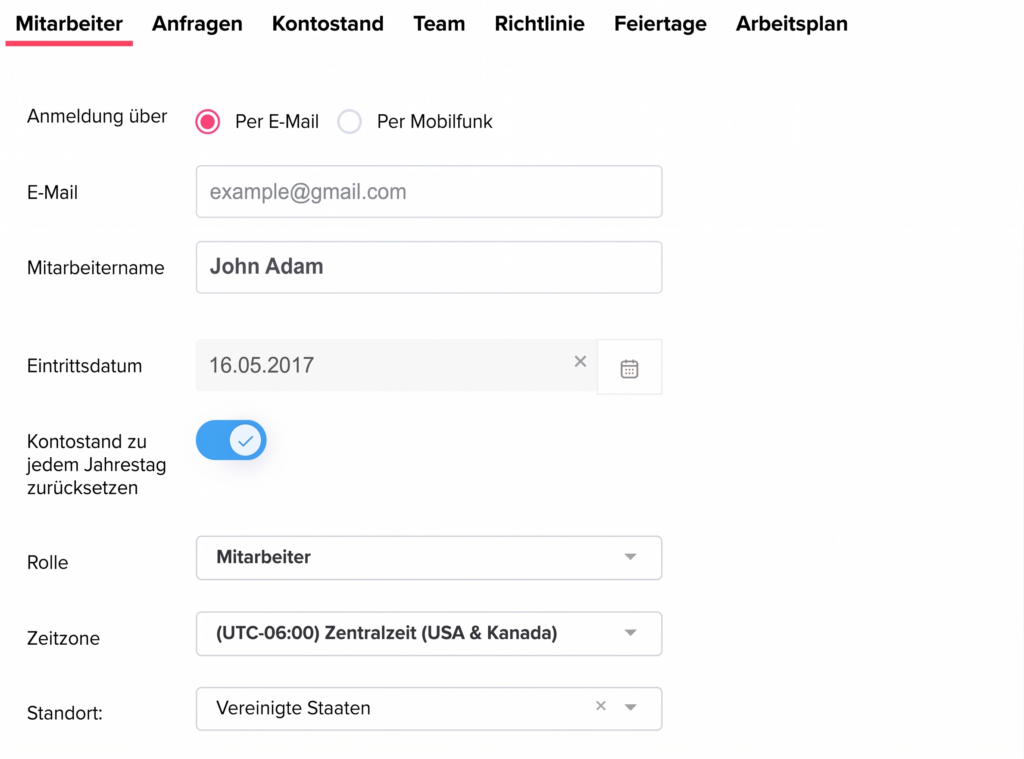Select the Per Mobilfunk radio button

[x=350, y=121]
